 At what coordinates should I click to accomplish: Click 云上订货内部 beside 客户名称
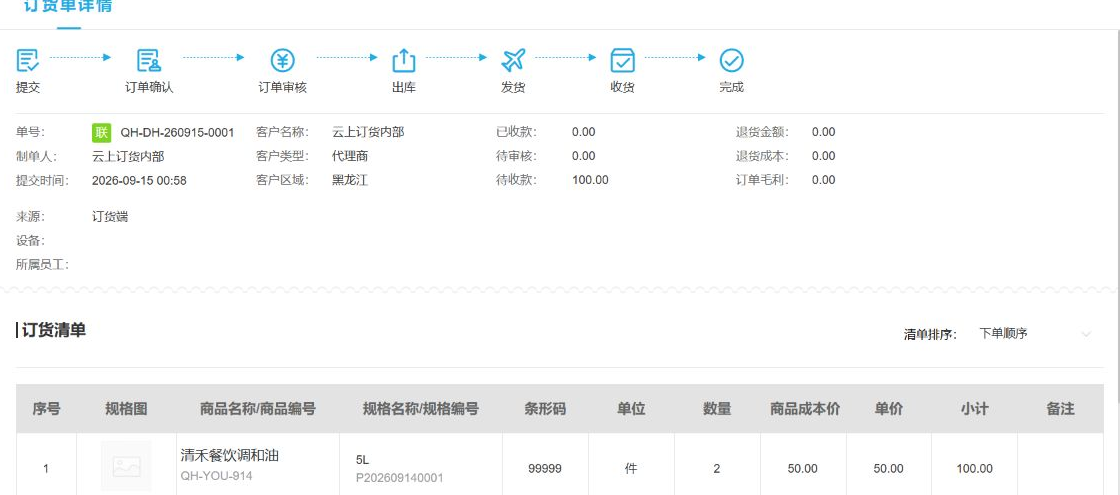[368, 132]
